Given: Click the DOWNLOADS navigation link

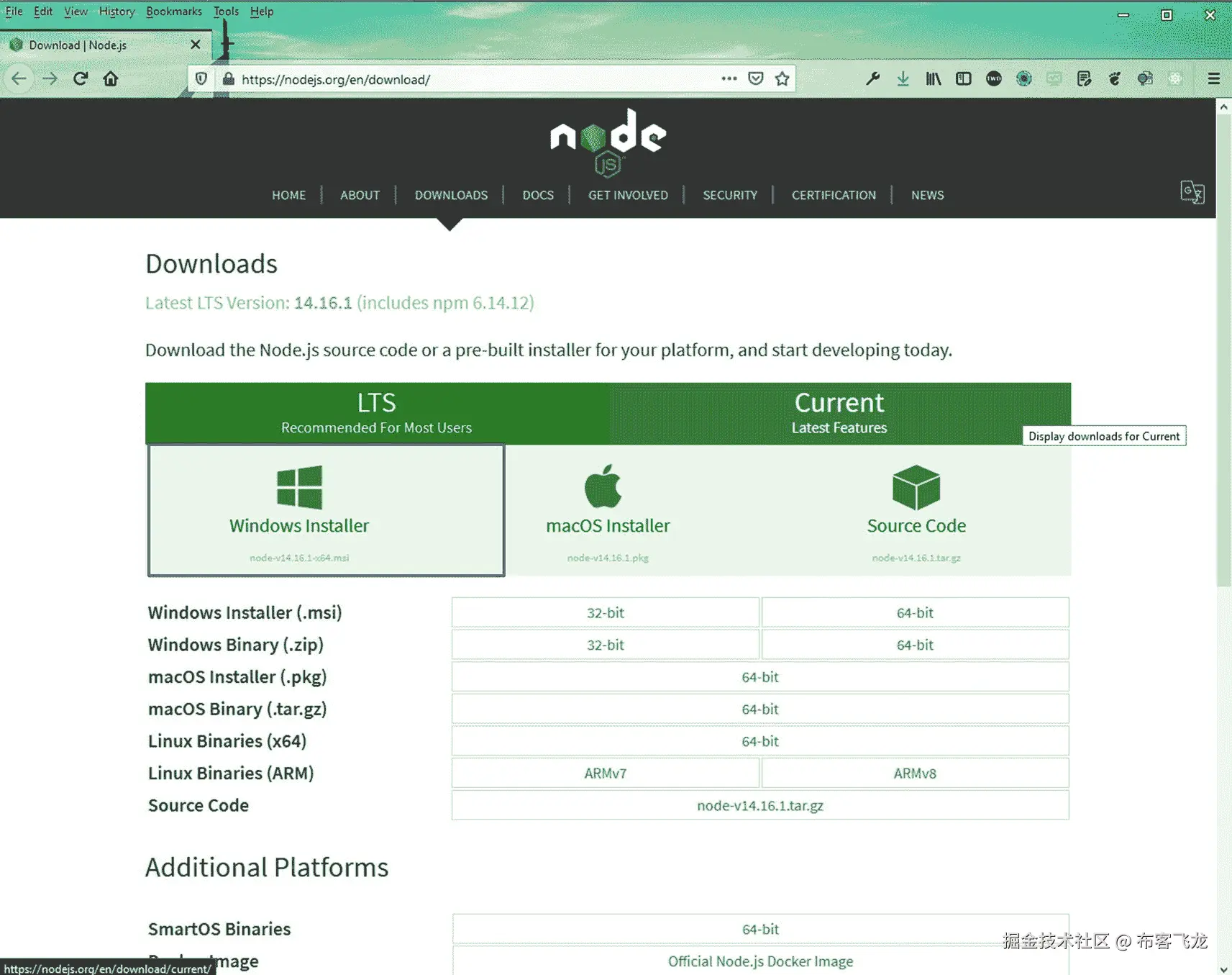Looking at the screenshot, I should [451, 195].
